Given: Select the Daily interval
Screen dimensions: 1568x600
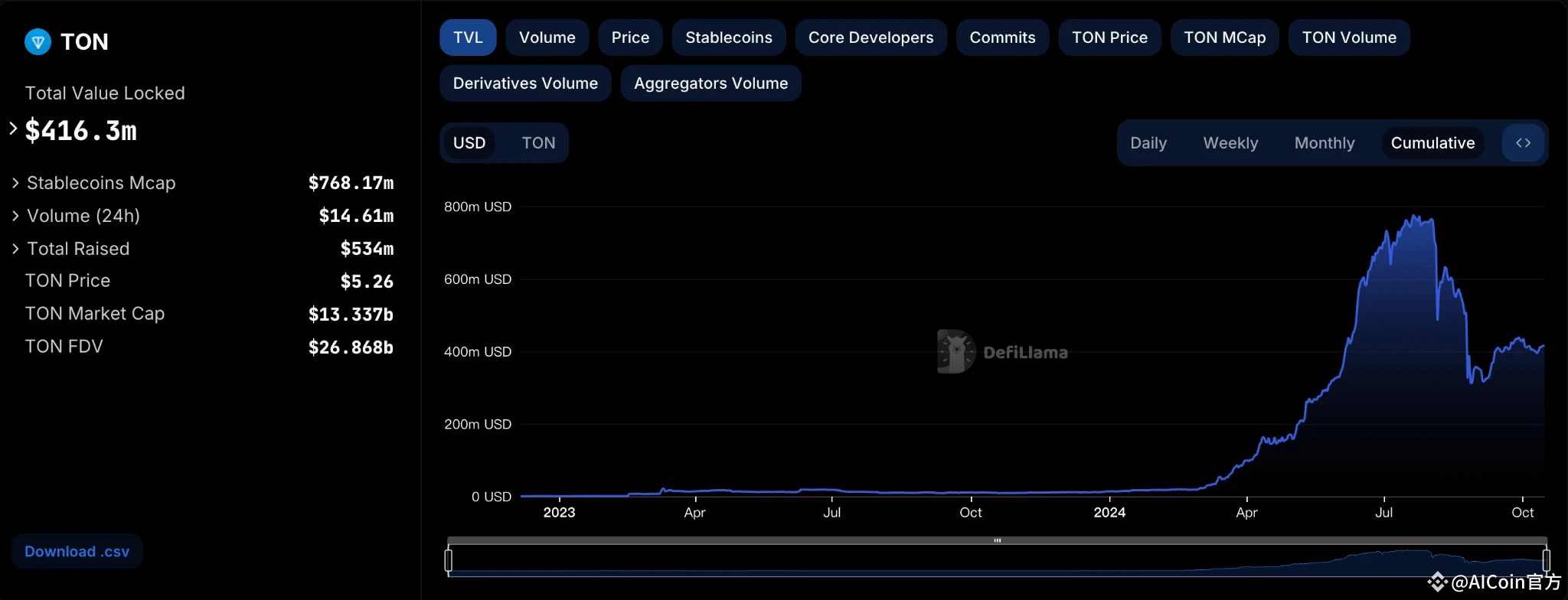Looking at the screenshot, I should coord(1148,143).
